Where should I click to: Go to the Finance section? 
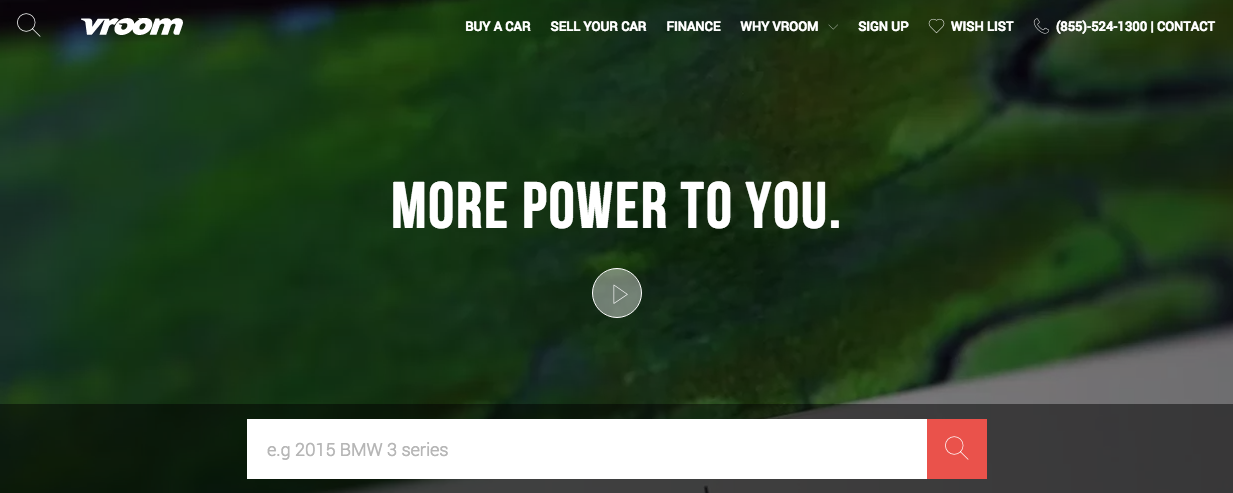click(693, 26)
